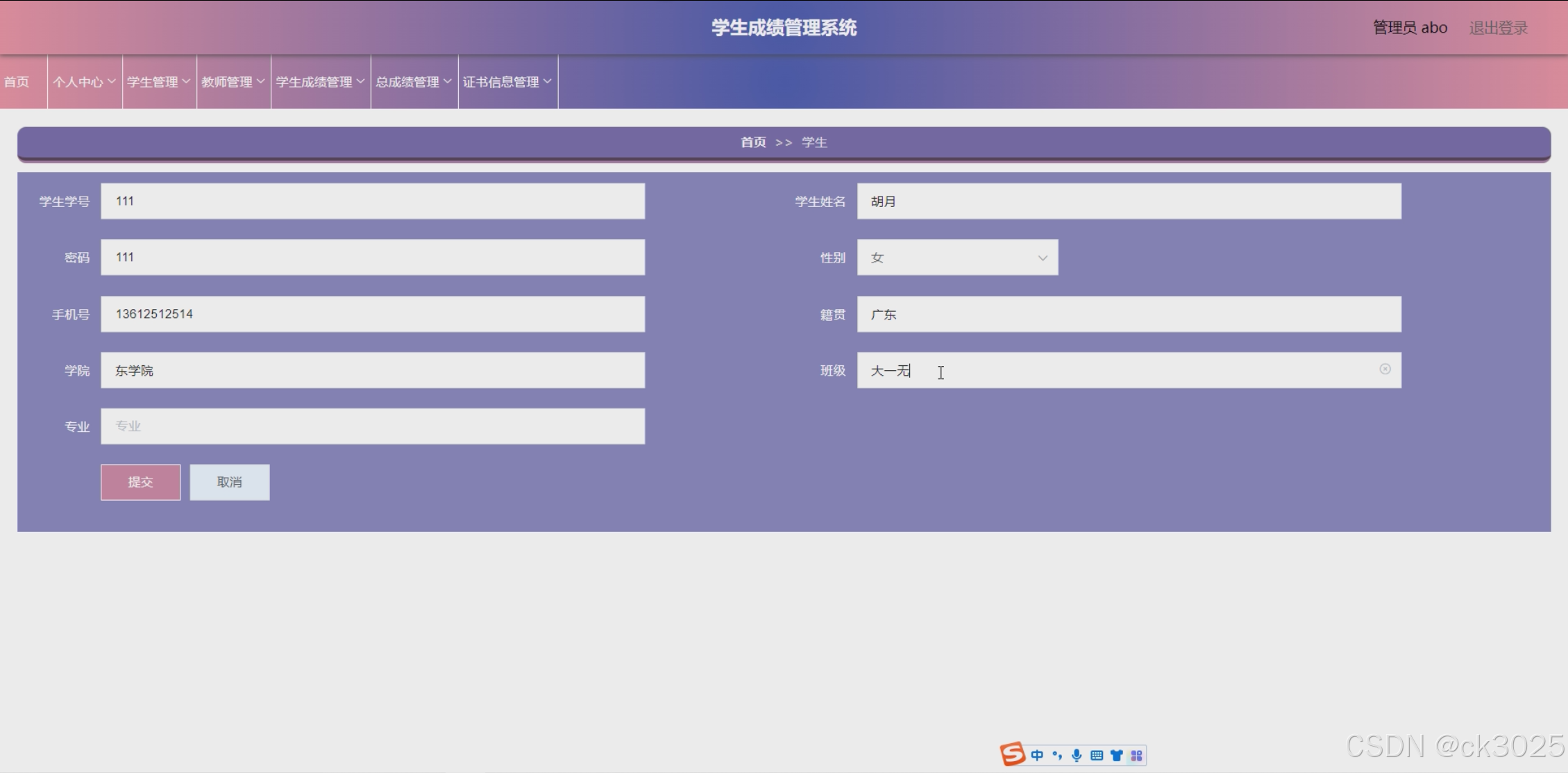Click the 退出登录 logout link
This screenshot has height=773, width=1568.
tap(1498, 28)
